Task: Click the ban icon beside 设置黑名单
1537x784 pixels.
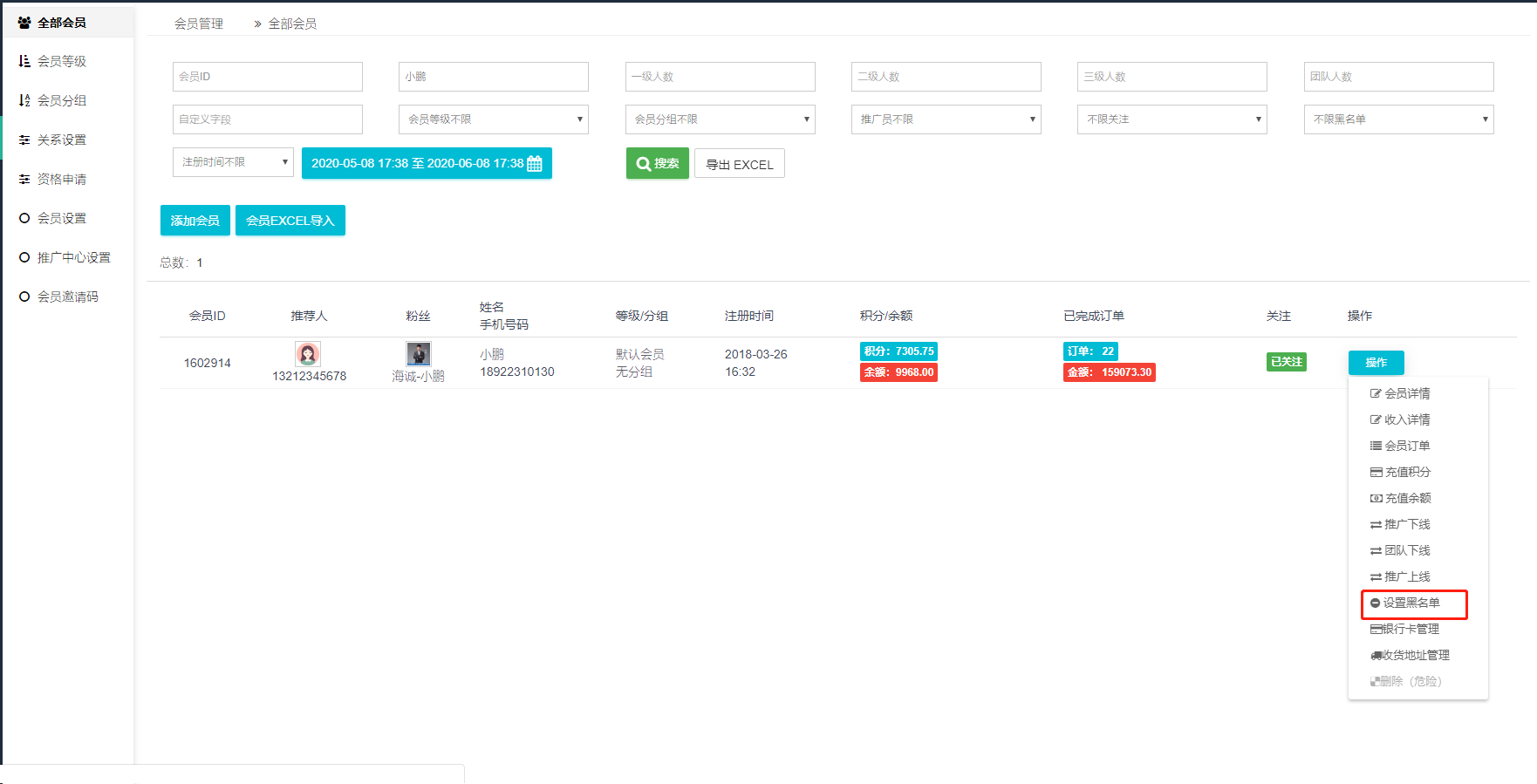Action: 1376,603
